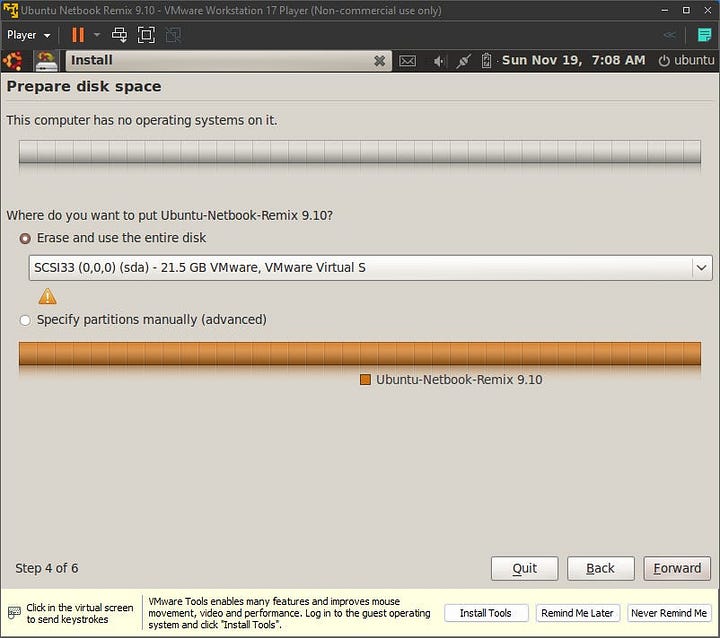The height and width of the screenshot is (638, 720).
Task: Expand power options arrow next to pause
Action: coord(97,34)
